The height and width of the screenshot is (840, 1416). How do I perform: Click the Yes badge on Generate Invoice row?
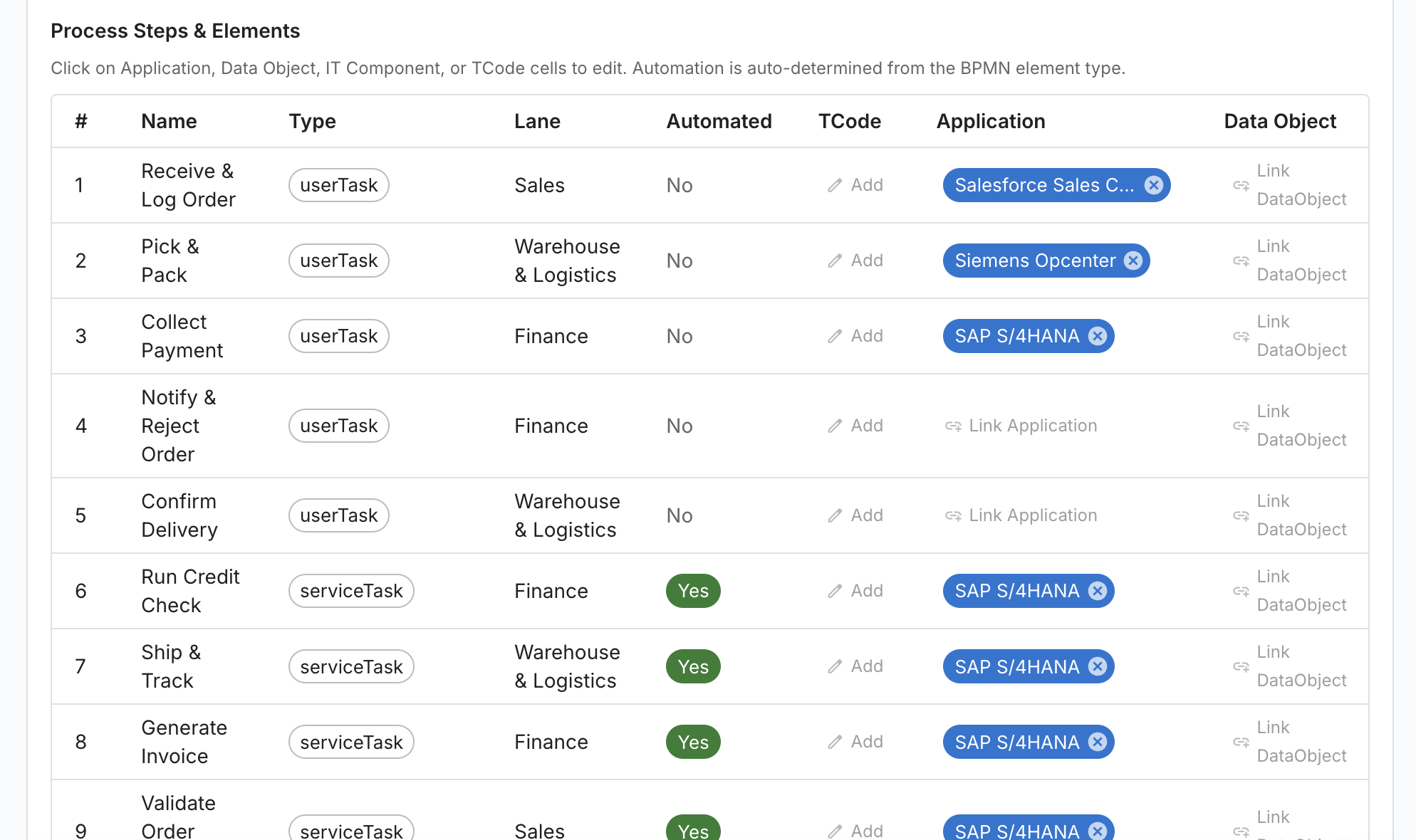[x=692, y=742]
